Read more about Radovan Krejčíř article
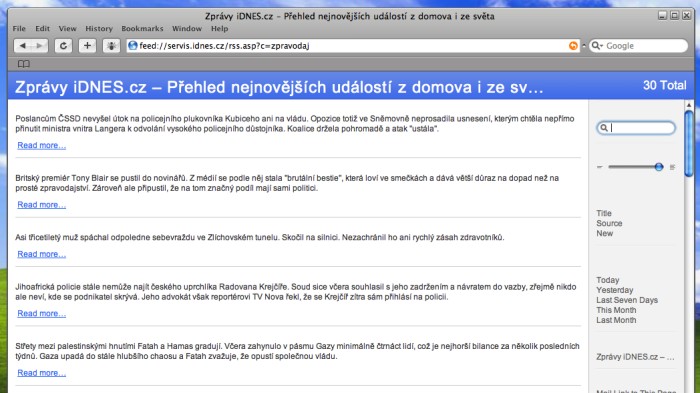Viewport: 700px width, 393px height. coord(42,314)
